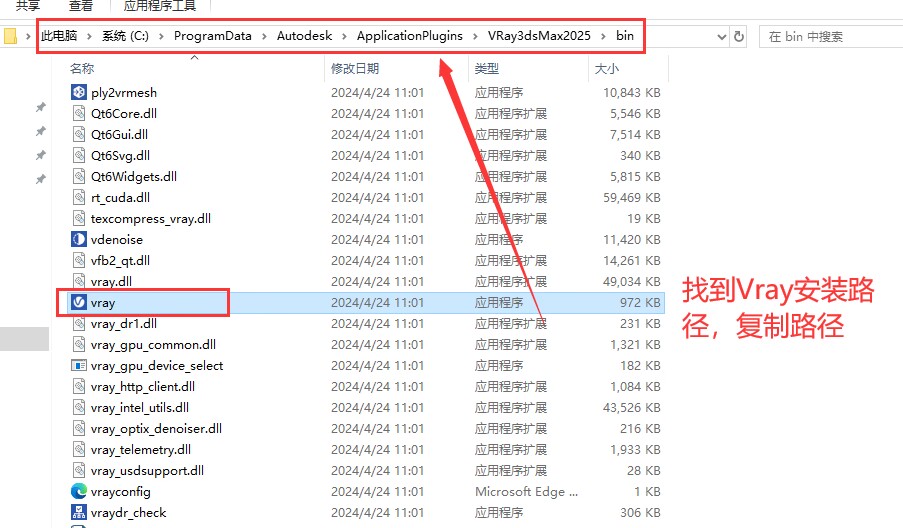
Task: Click bin in the breadcrumb path
Action: click(x=625, y=36)
